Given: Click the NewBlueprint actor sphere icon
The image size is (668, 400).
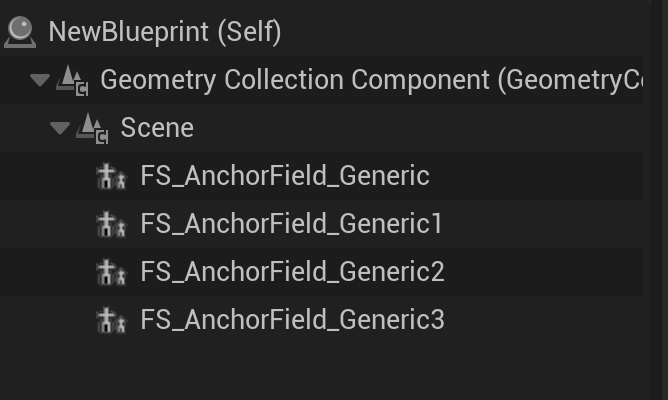Looking at the screenshot, I should click(x=20, y=31).
